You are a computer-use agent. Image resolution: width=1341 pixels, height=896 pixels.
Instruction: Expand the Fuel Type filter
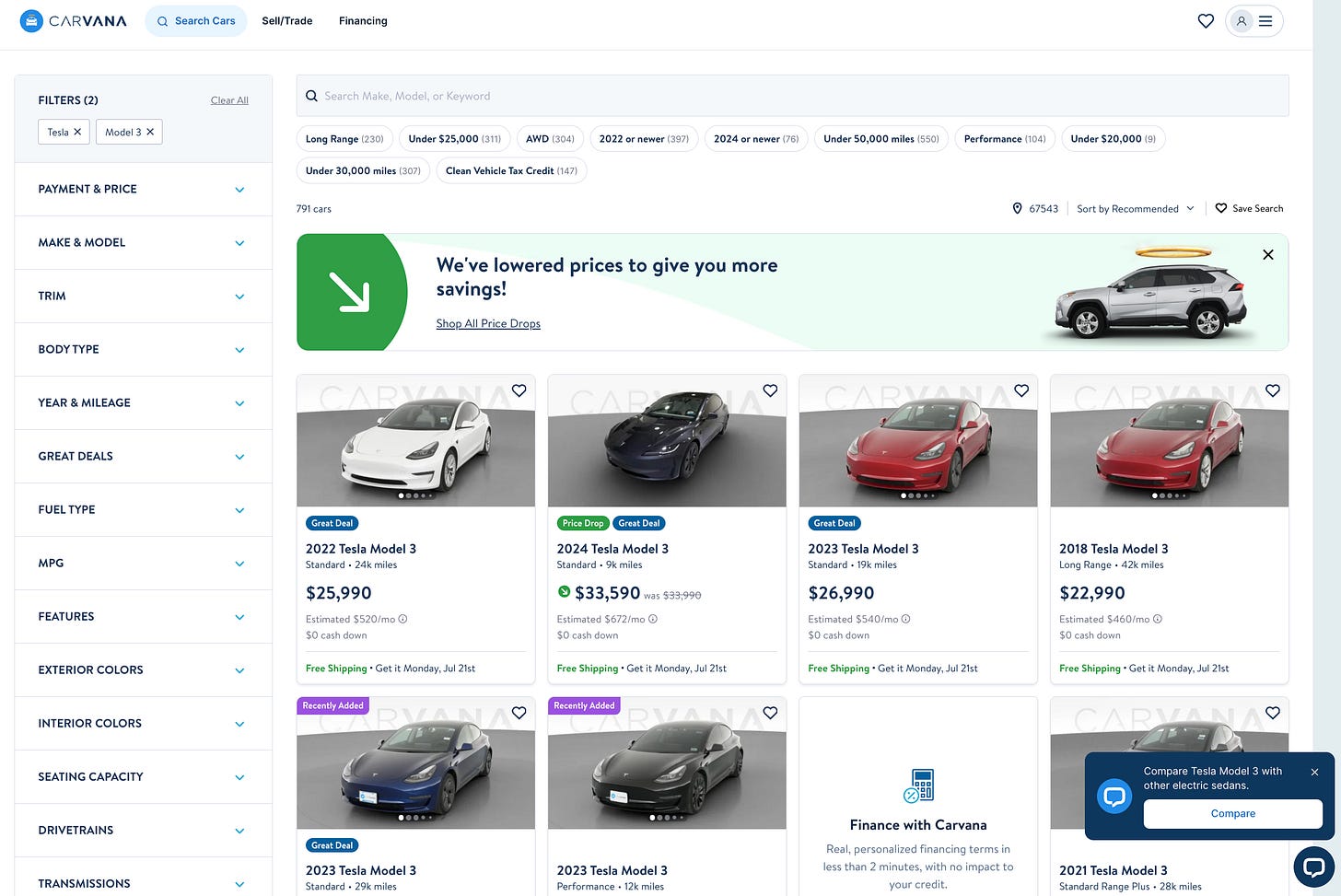click(x=143, y=509)
